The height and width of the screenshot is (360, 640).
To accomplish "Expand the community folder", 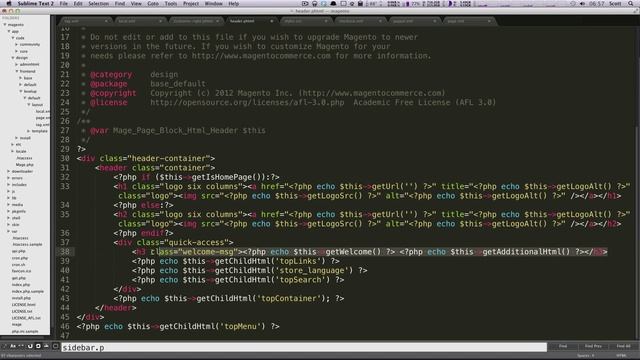I will click(17, 44).
